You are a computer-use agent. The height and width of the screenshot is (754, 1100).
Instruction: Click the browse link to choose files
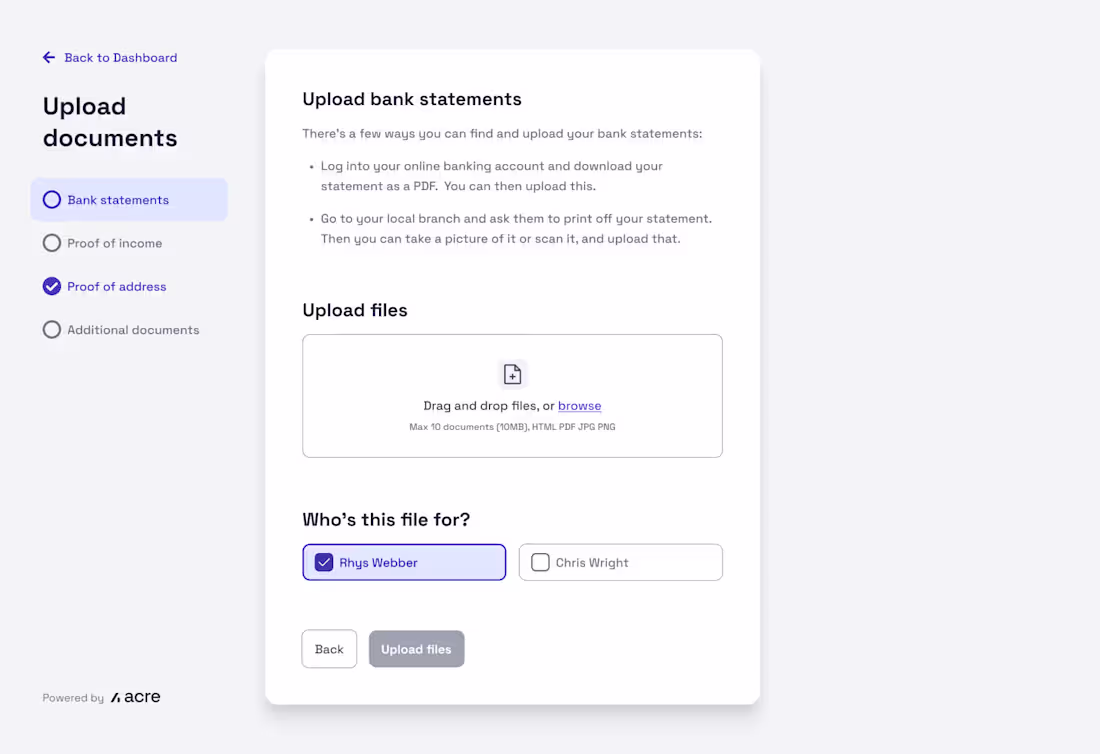point(580,406)
